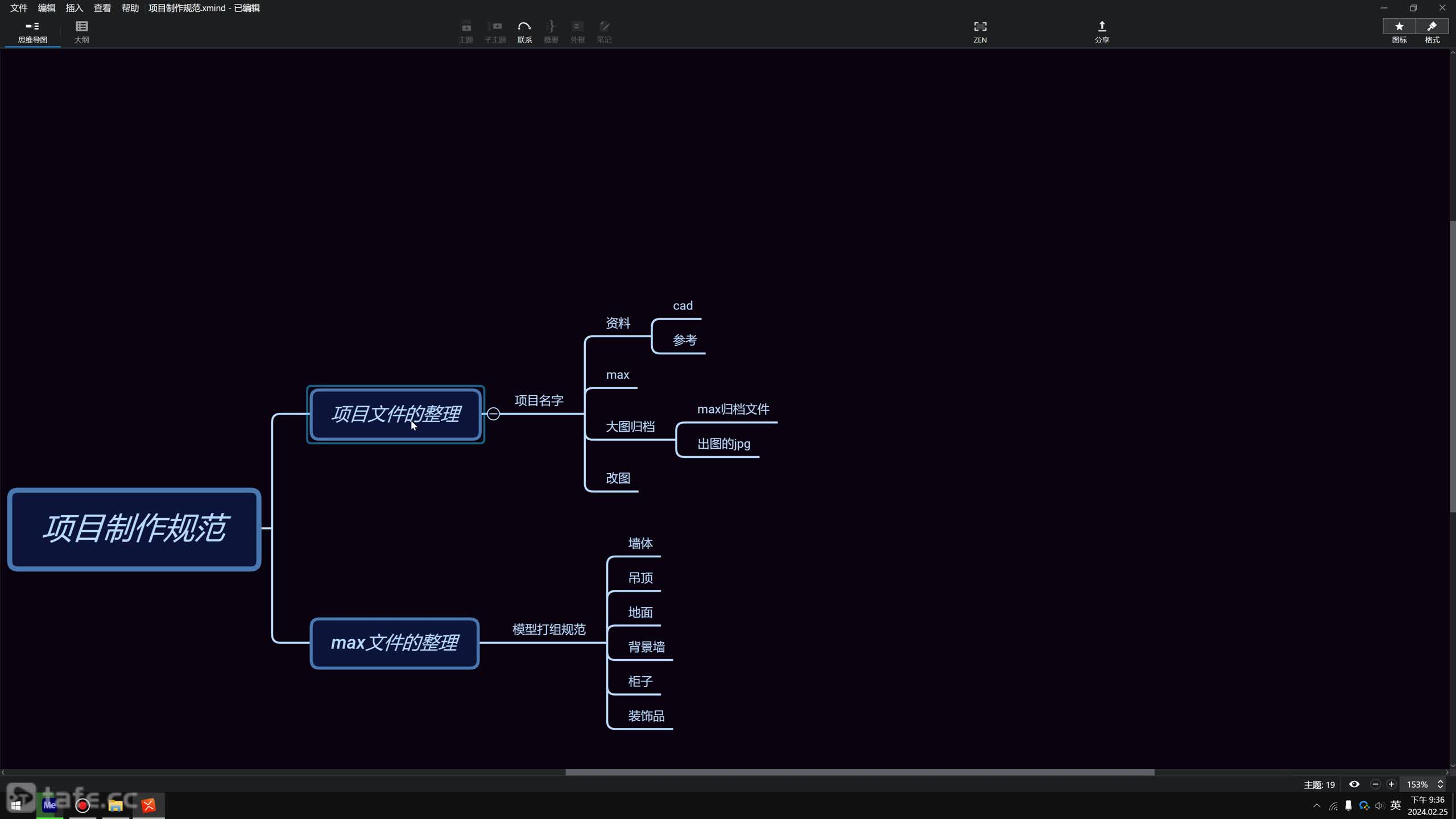Open File Explorer from taskbar

pyautogui.click(x=115, y=805)
